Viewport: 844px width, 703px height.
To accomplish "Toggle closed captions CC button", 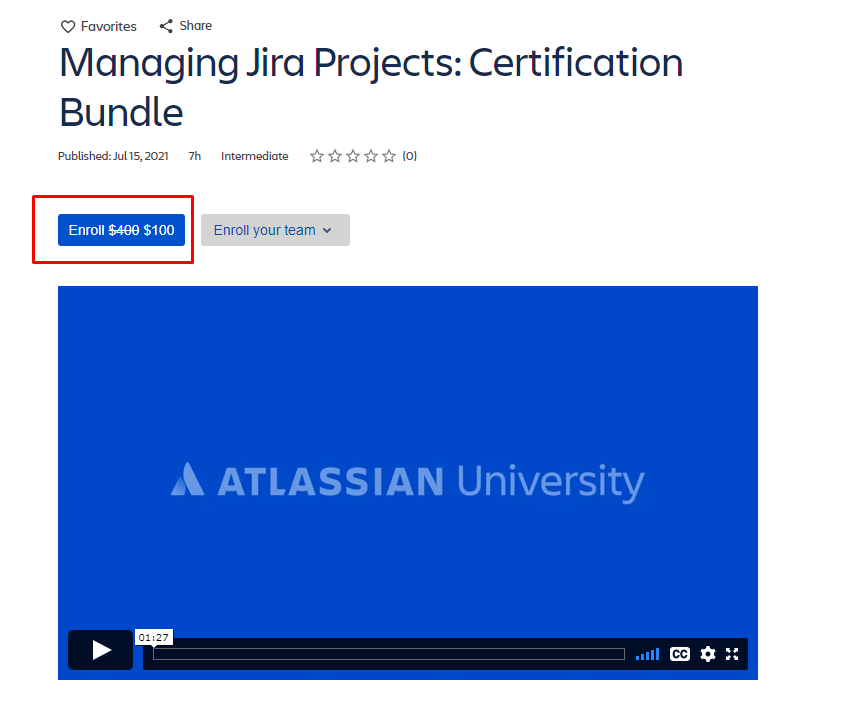I will tap(680, 654).
